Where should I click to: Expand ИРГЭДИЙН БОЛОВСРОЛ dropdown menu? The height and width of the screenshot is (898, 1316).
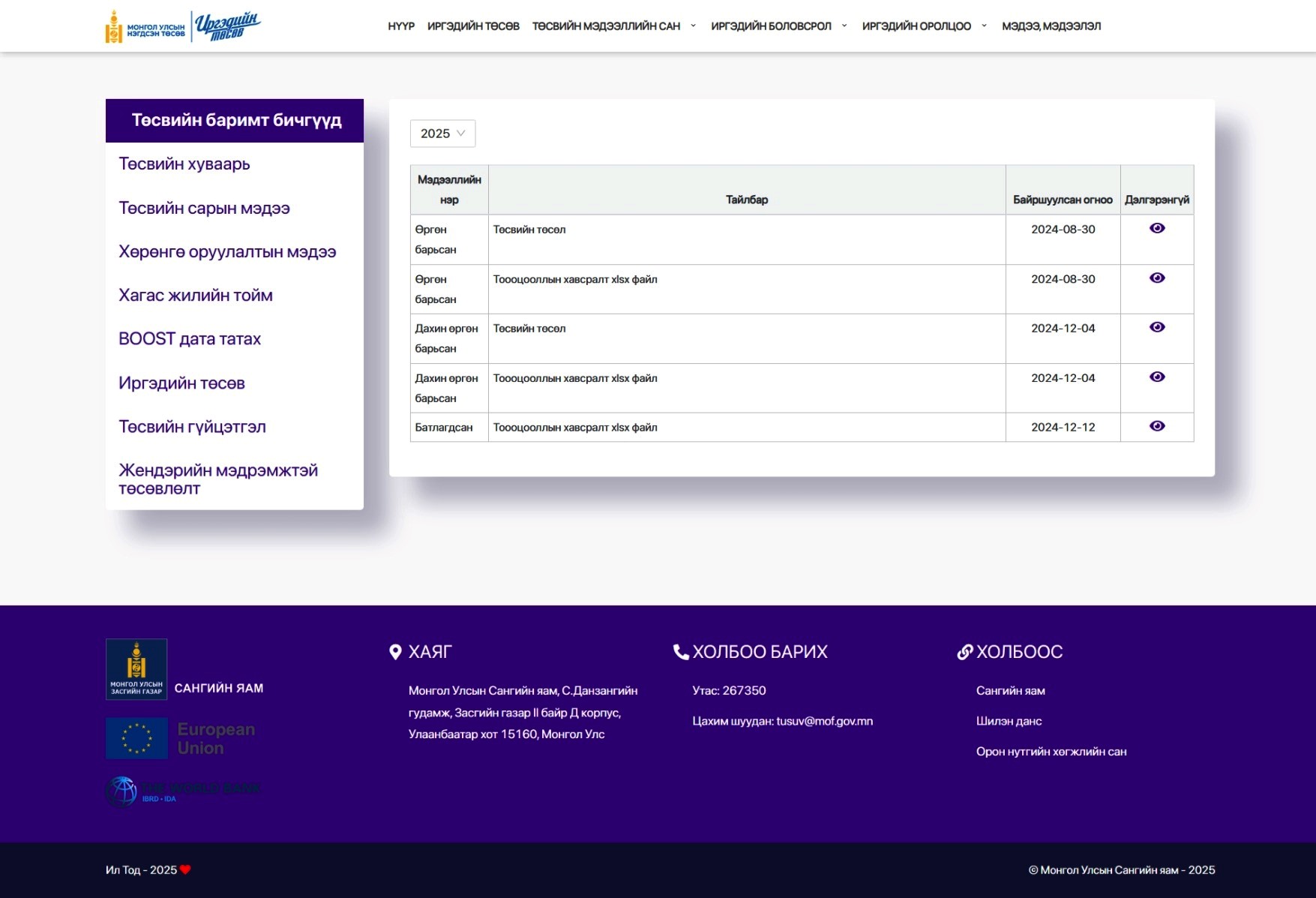[778, 26]
